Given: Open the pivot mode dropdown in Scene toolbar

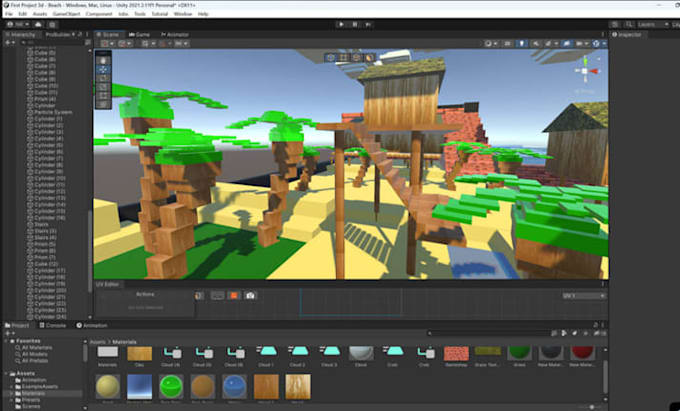Looking at the screenshot, I should (107, 43).
